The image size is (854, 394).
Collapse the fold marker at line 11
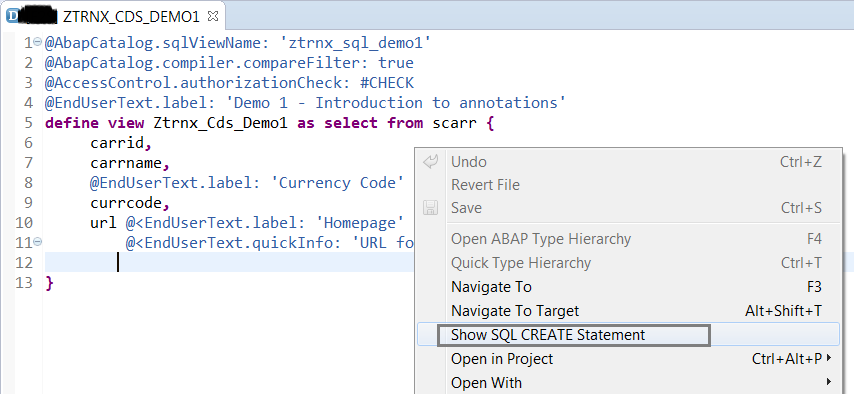click(x=37, y=241)
